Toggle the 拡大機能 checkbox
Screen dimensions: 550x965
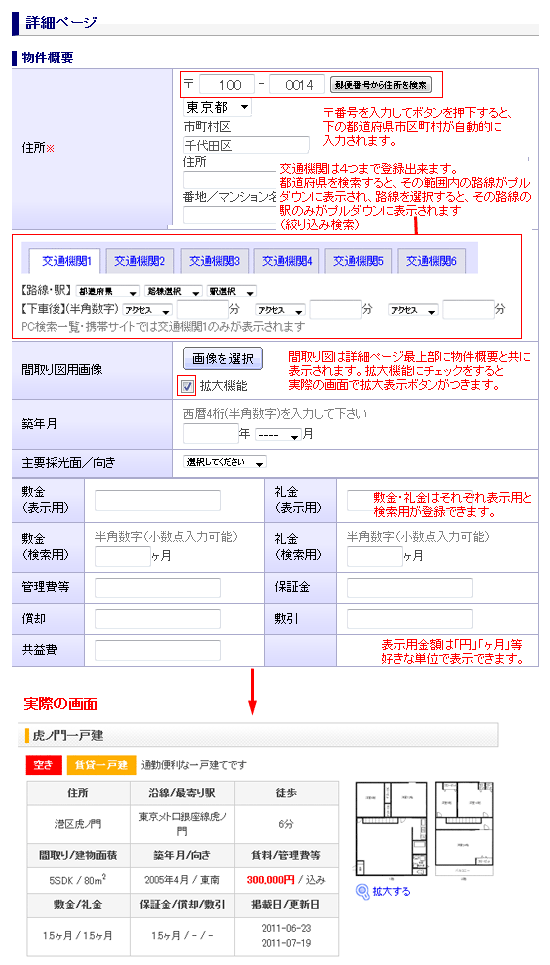[x=188, y=386]
